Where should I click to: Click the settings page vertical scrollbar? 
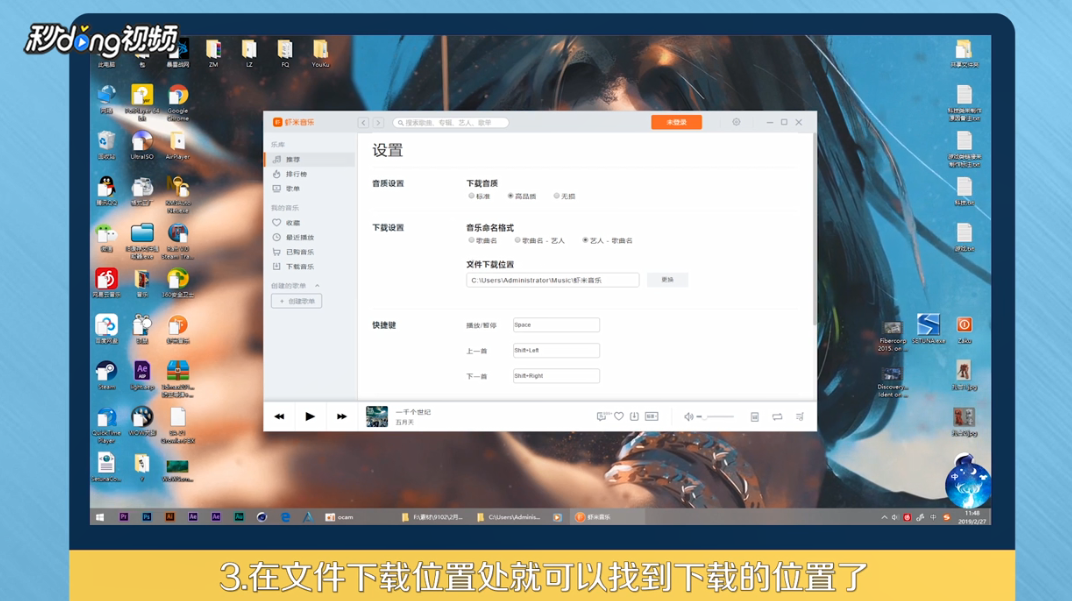[814, 229]
